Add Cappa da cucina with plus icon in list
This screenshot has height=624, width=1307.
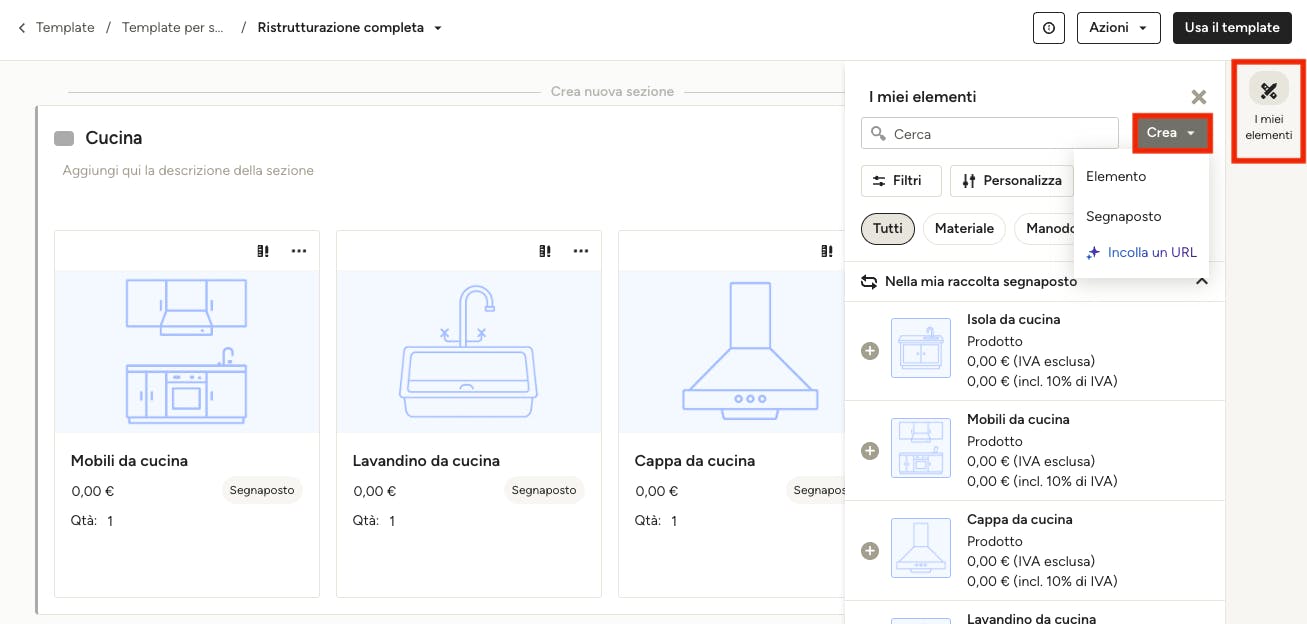870,551
